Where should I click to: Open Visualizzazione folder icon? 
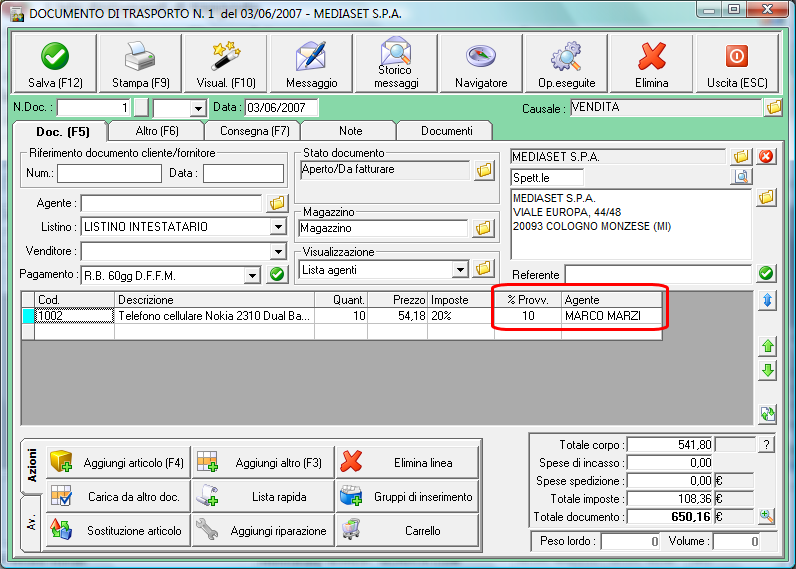point(483,269)
